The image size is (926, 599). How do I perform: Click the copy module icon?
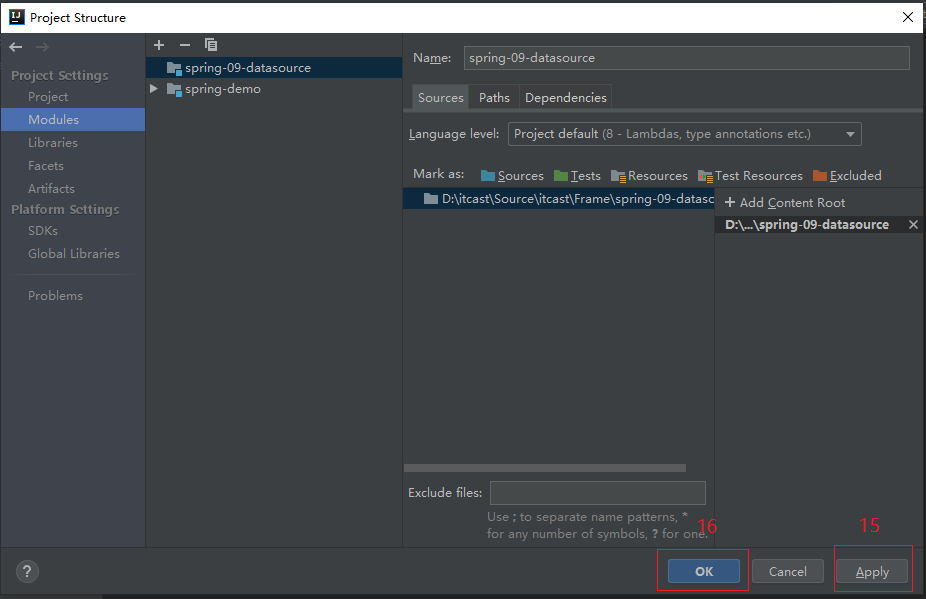tap(211, 45)
